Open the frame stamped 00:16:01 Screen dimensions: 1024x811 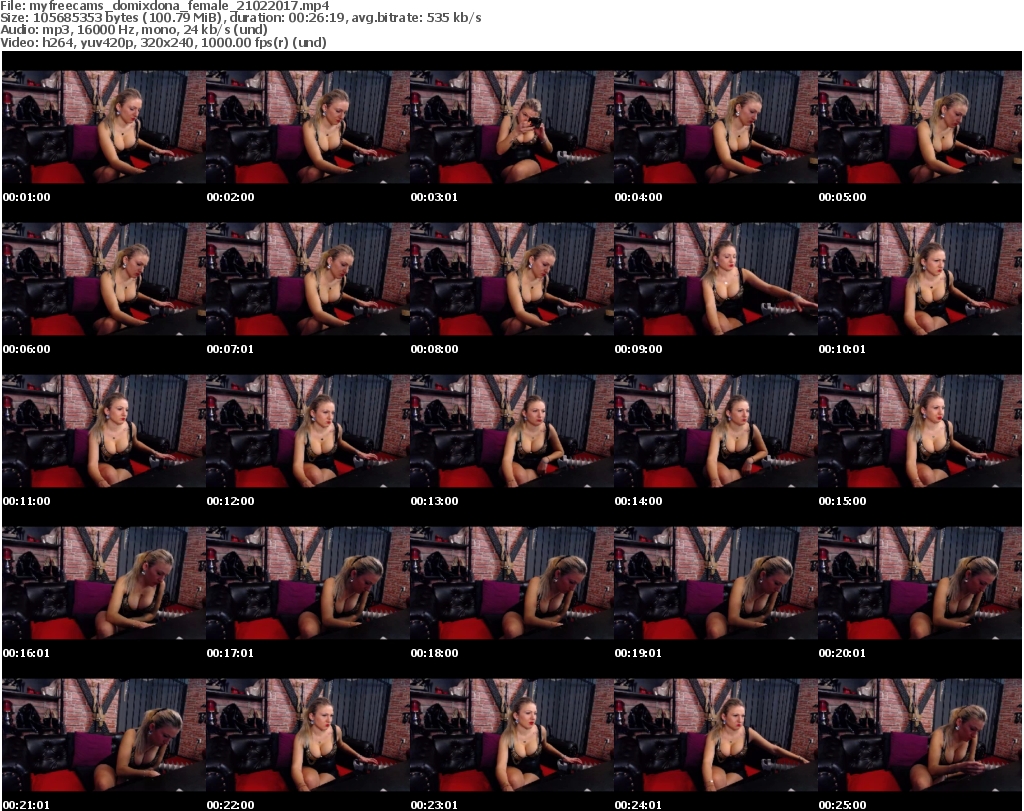[x=104, y=584]
